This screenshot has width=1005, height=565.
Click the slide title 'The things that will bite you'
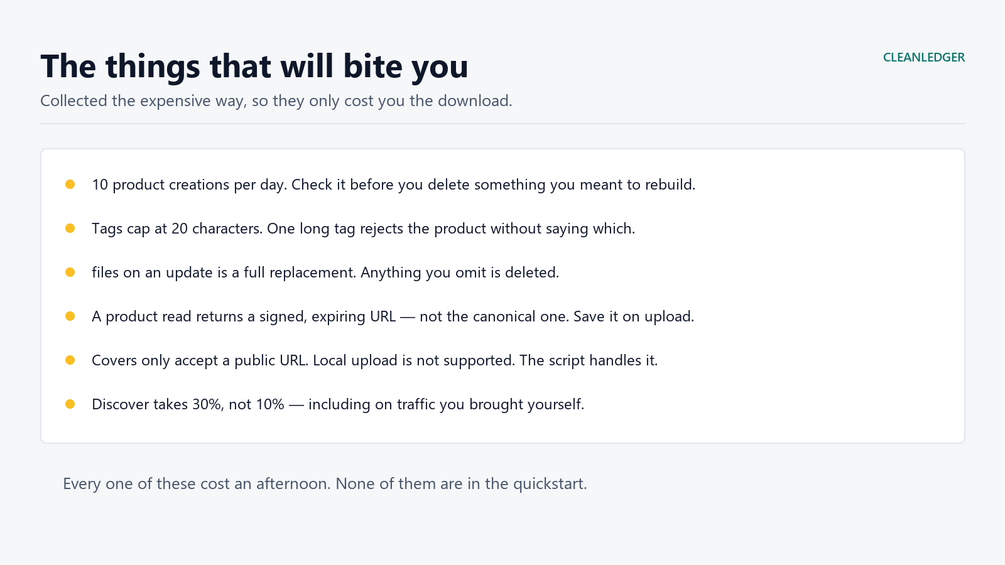(x=254, y=66)
